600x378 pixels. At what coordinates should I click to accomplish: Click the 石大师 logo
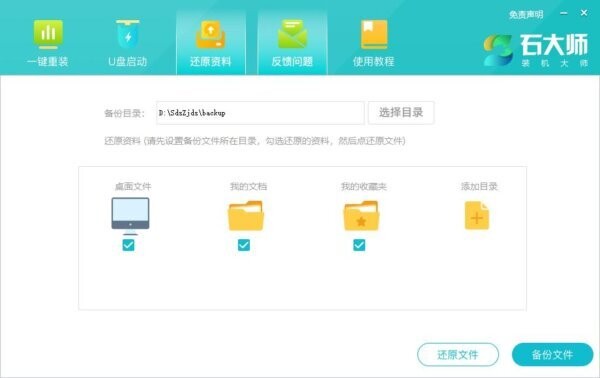pyautogui.click(x=536, y=51)
